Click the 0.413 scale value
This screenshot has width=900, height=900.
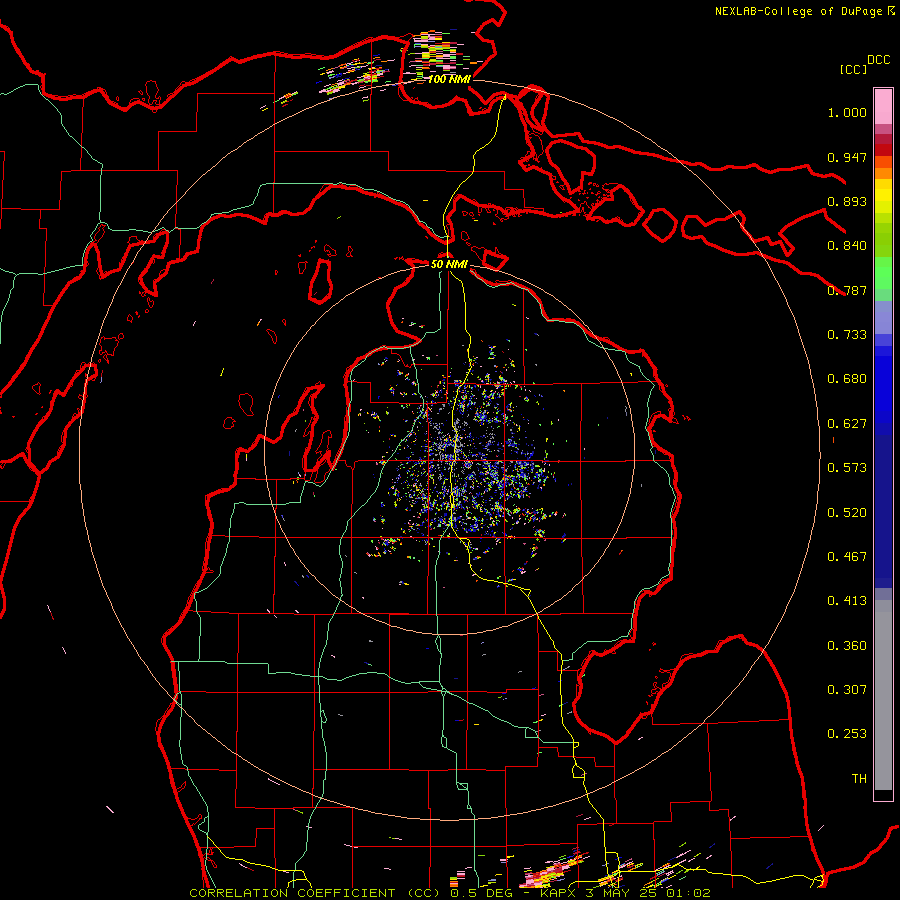[x=847, y=601]
